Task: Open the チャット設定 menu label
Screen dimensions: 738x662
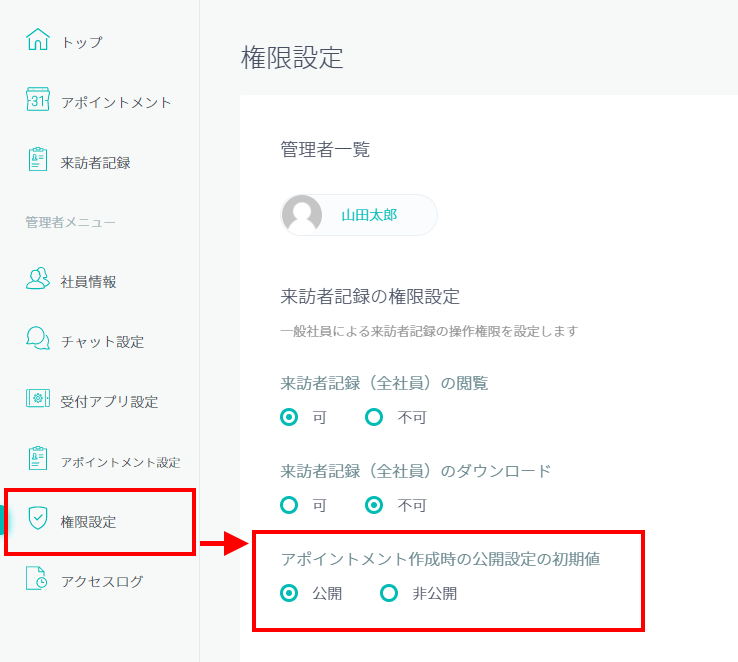Action: click(x=102, y=342)
